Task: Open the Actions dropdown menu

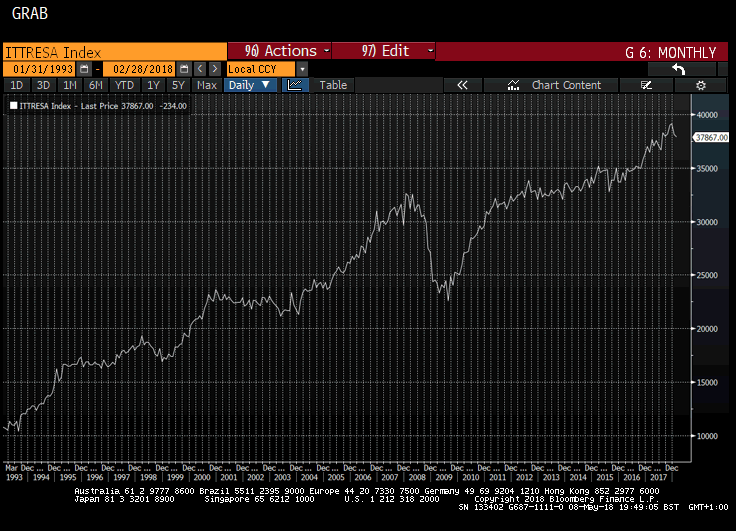Action: tap(281, 51)
